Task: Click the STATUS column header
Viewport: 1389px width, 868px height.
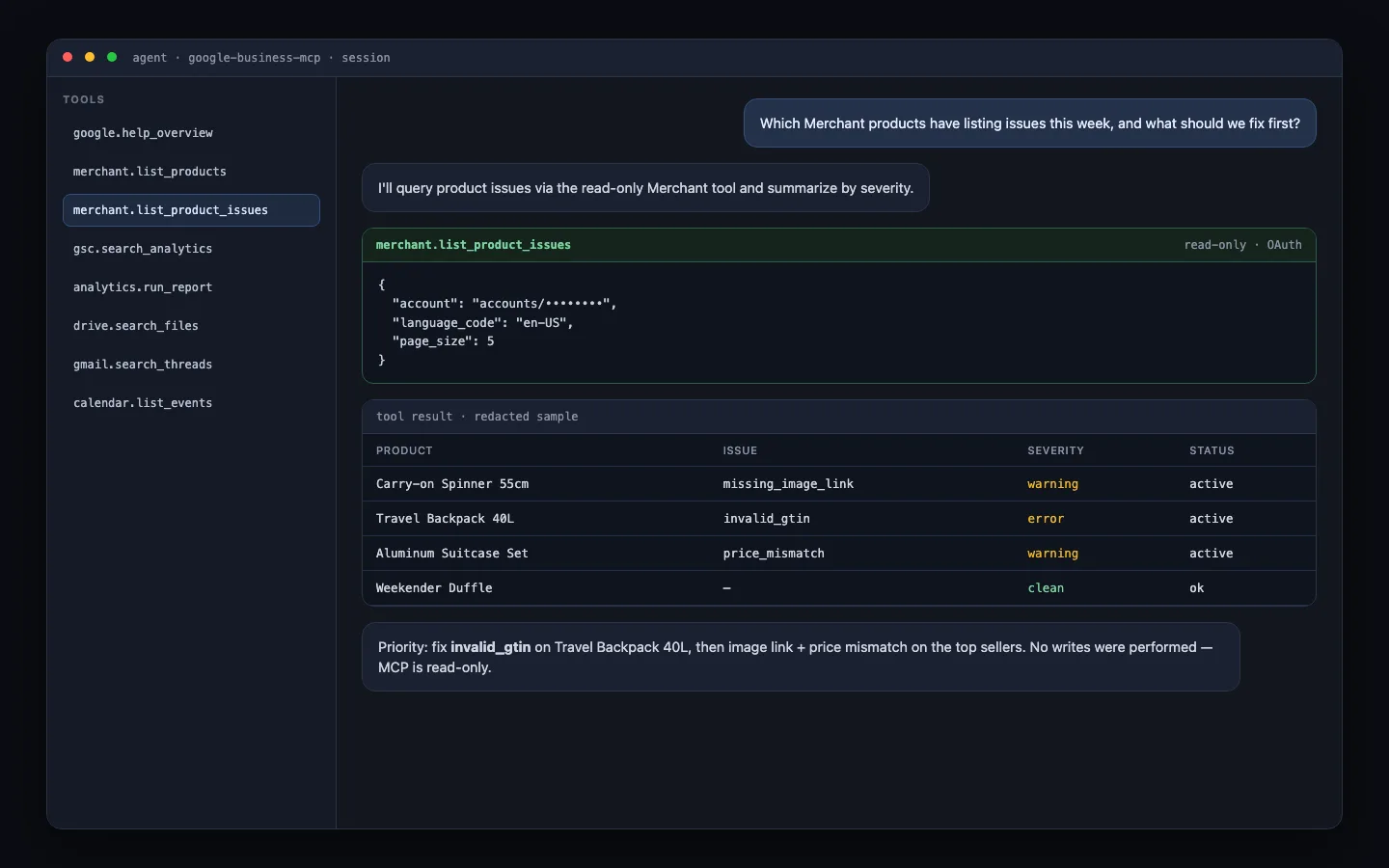Action: 1212,450
